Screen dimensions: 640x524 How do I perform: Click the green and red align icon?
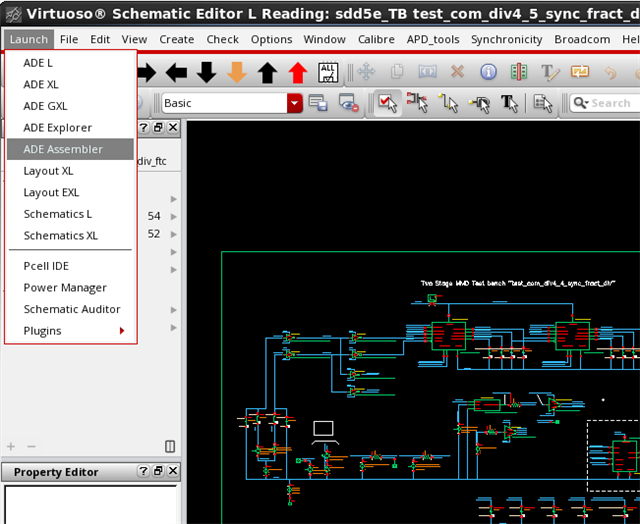tap(519, 72)
